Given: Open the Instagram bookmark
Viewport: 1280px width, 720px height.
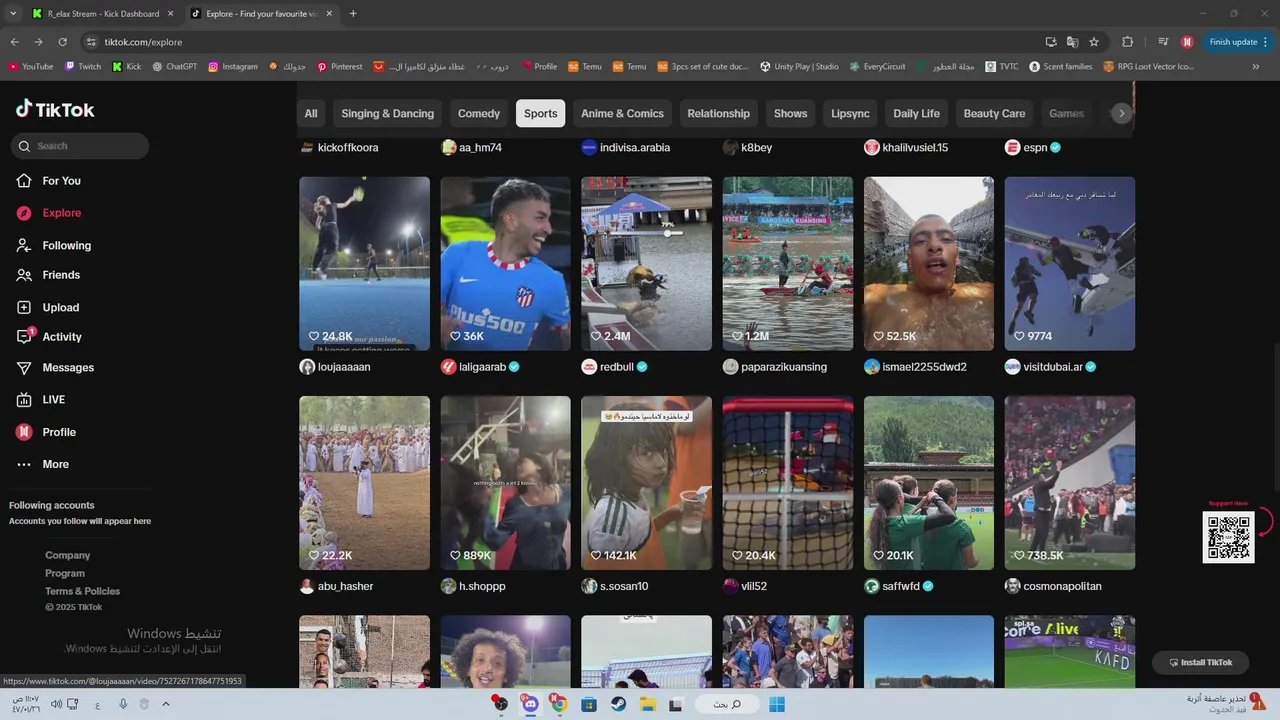Looking at the screenshot, I should (x=233, y=67).
